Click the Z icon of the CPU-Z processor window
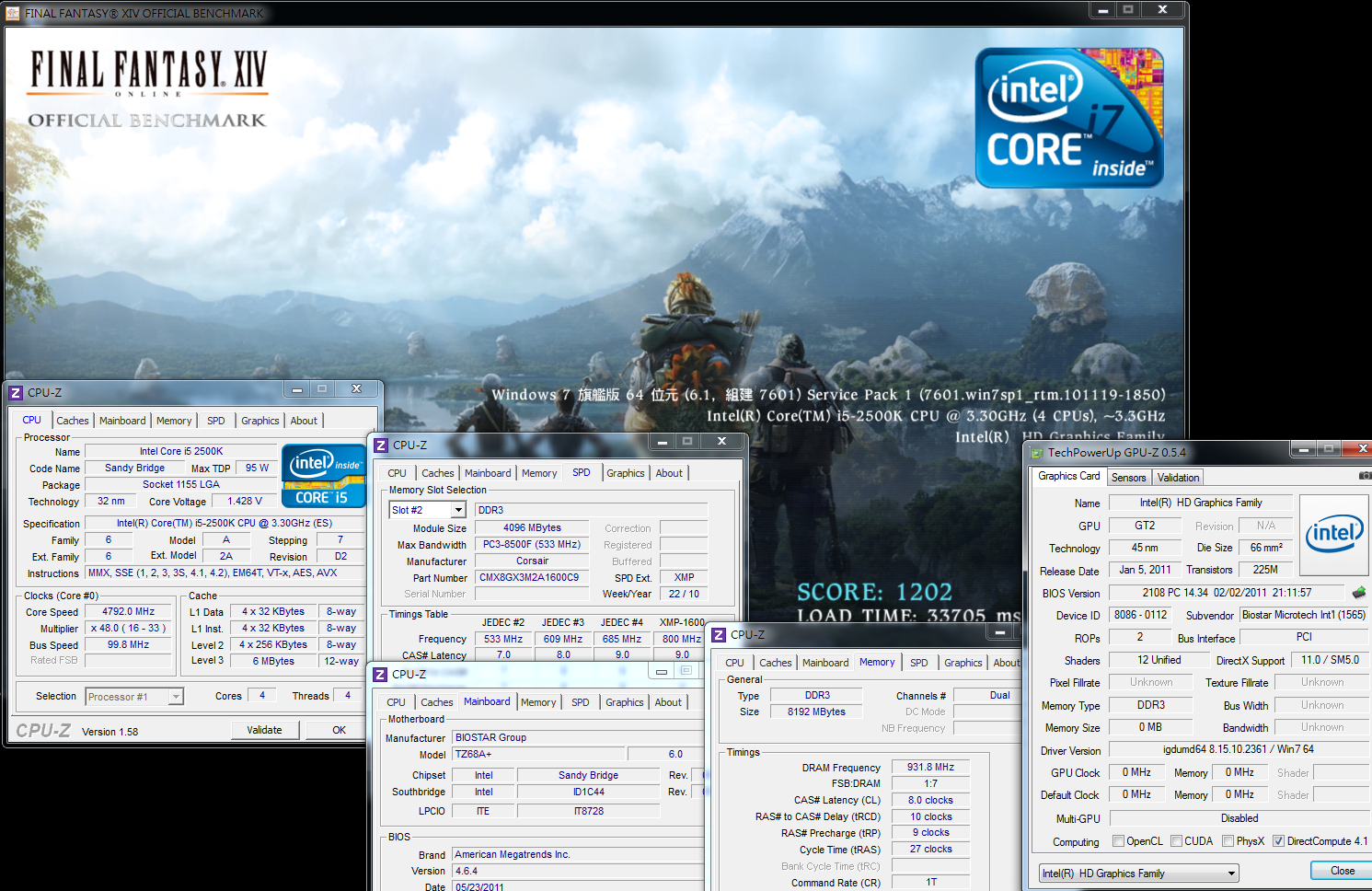1372x891 pixels. tap(16, 393)
